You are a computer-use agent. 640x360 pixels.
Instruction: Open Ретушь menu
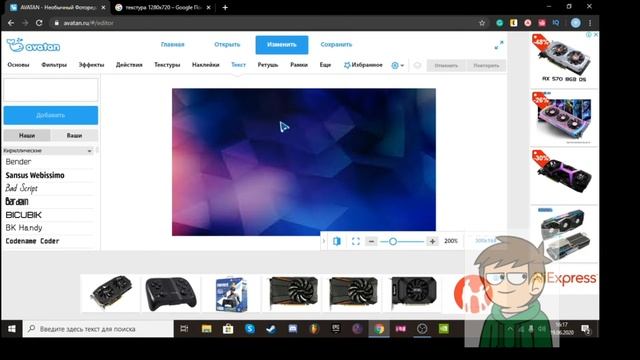point(268,65)
